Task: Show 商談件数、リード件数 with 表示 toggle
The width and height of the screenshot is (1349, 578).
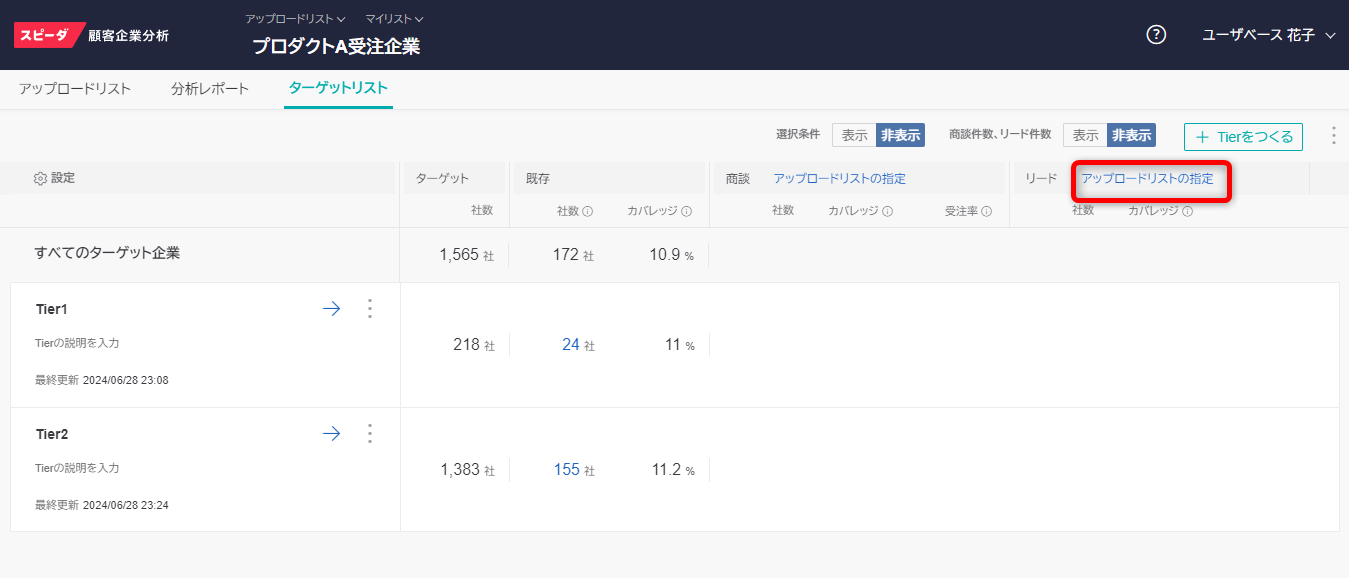Action: [1085, 135]
